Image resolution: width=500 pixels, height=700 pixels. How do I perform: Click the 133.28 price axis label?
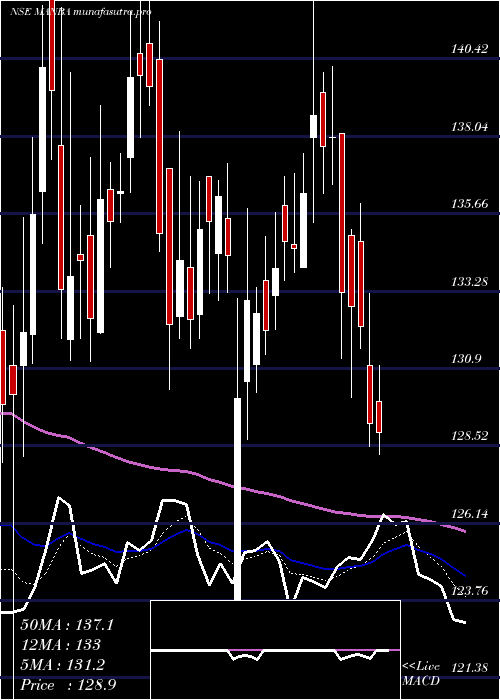(x=469, y=282)
